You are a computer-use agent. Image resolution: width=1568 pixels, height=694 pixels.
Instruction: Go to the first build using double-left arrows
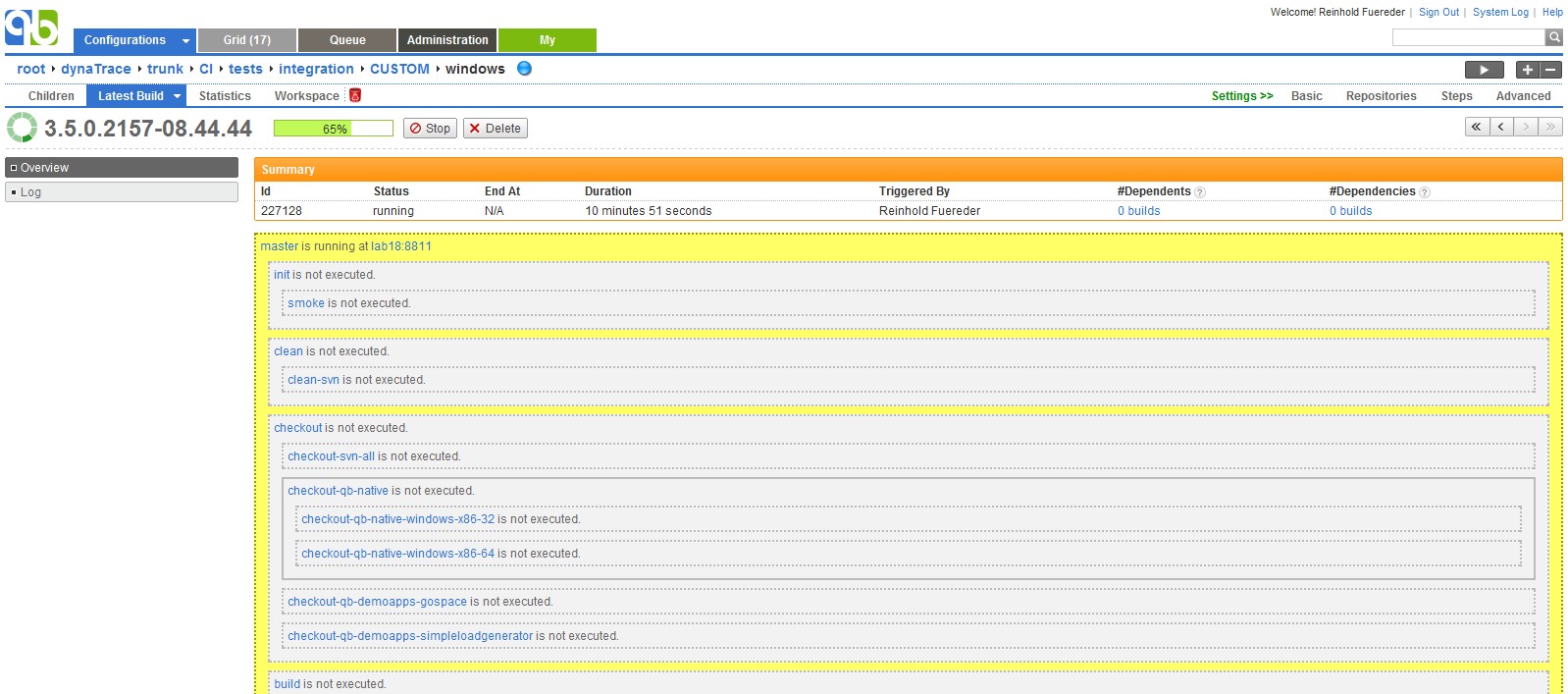point(1476,127)
